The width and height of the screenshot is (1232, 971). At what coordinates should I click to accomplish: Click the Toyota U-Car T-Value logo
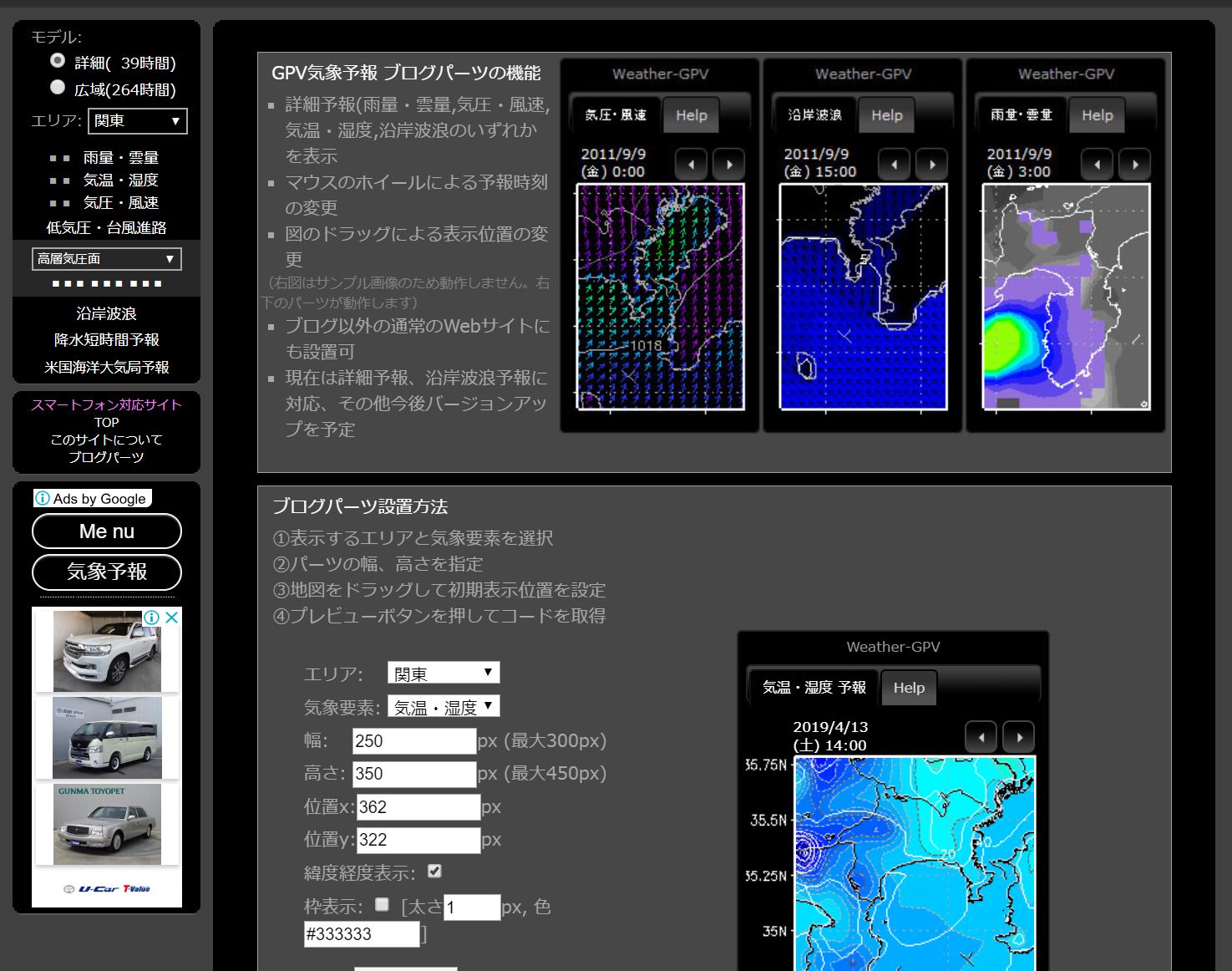coord(107,888)
